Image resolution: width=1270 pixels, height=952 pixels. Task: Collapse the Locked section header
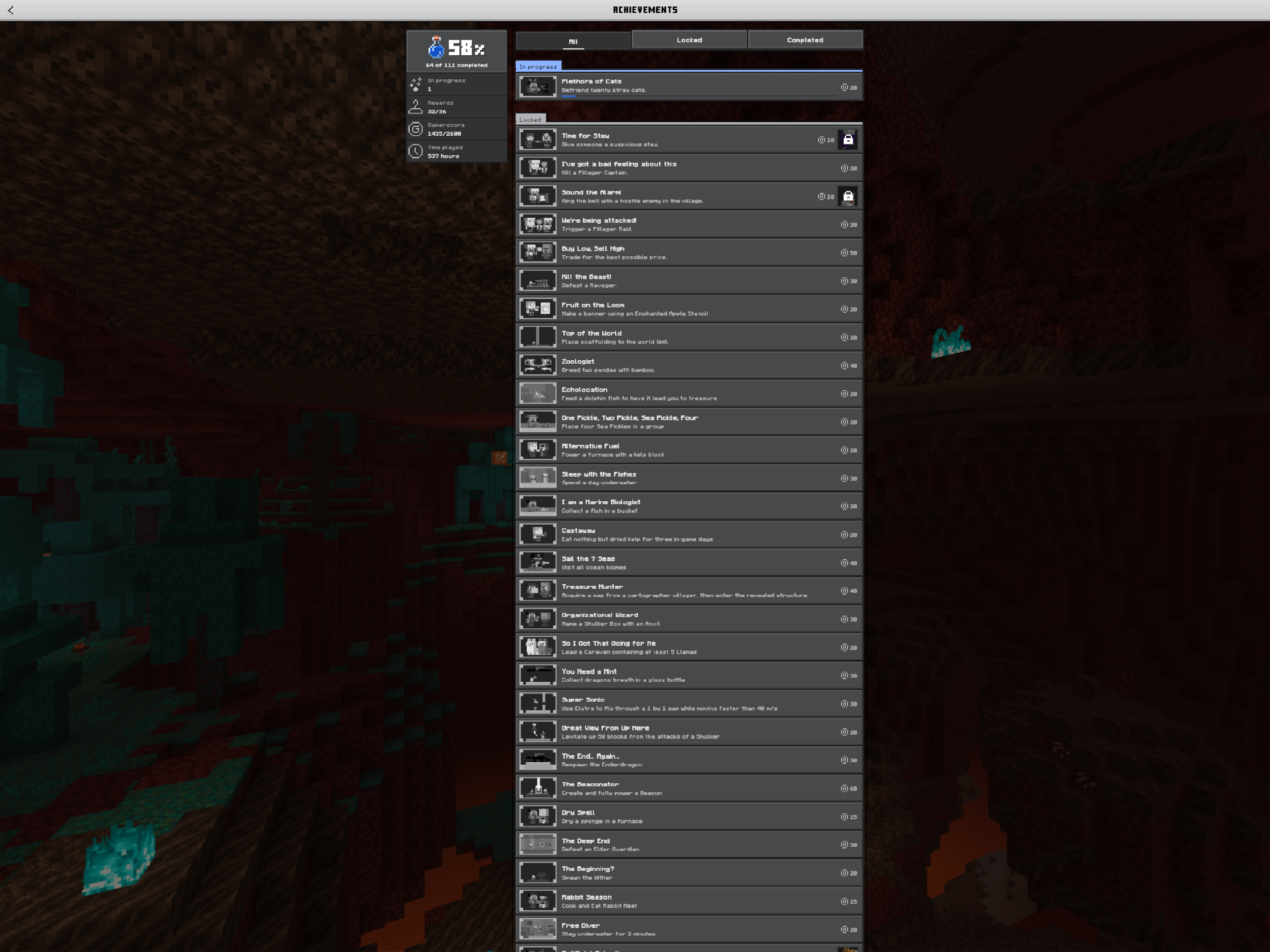click(x=530, y=119)
